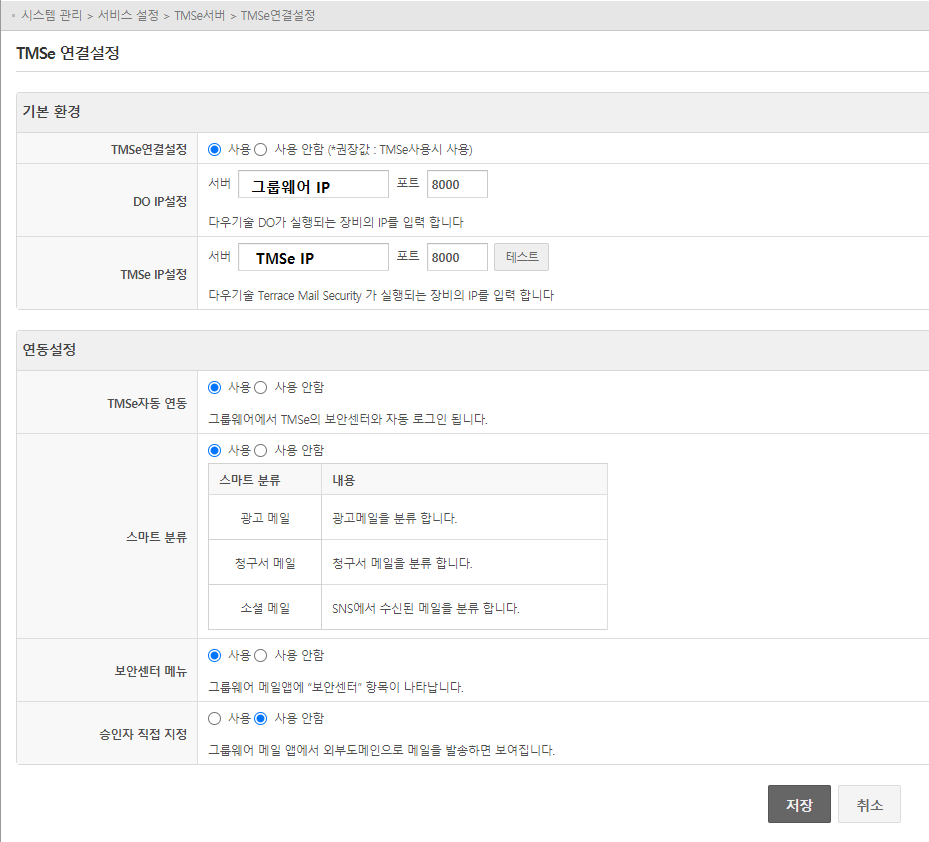929x842 pixels.
Task: Click the 'DO IP설정' row label
Action: (160, 201)
